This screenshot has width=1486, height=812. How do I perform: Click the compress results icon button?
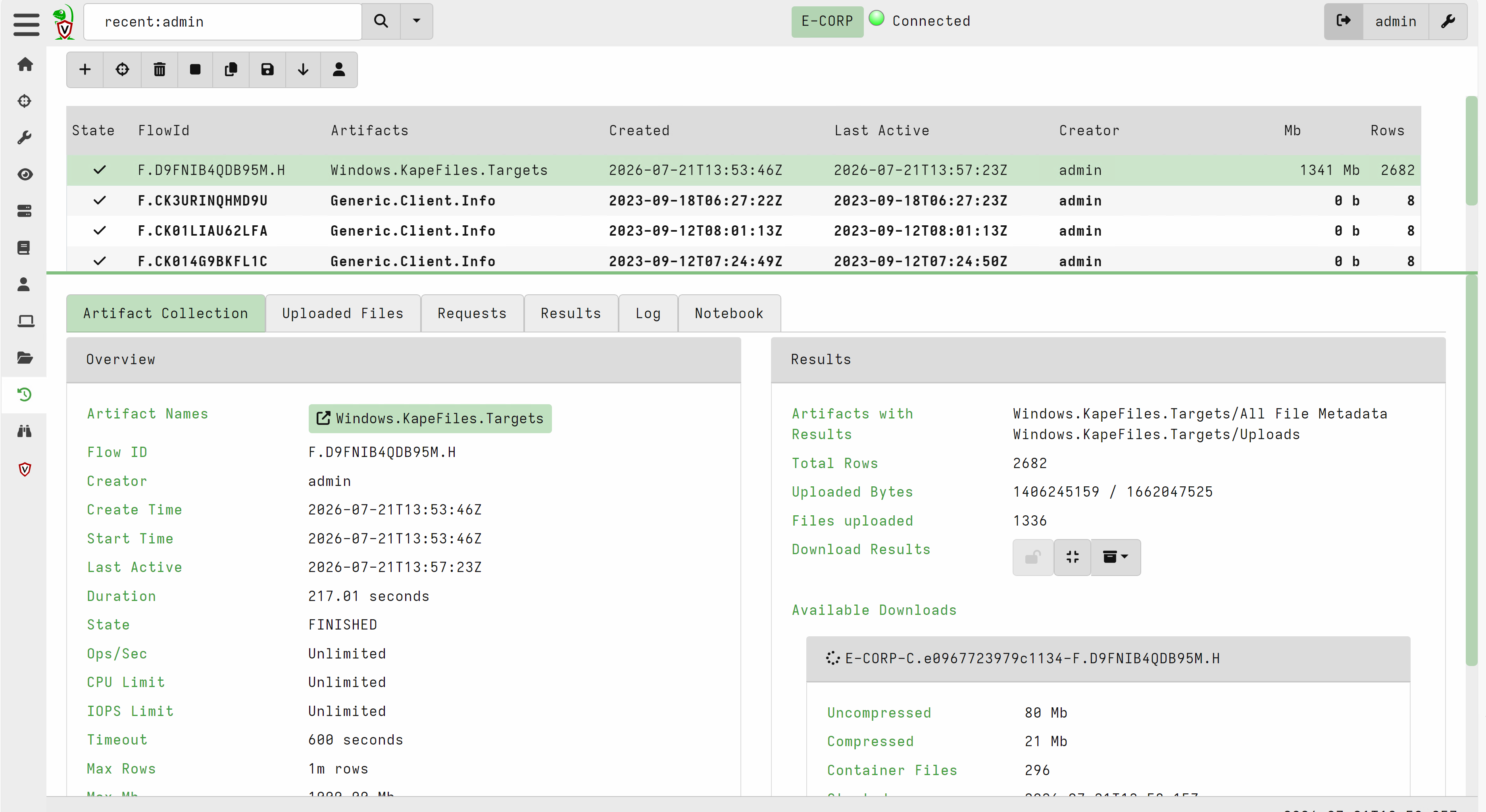coord(1073,557)
